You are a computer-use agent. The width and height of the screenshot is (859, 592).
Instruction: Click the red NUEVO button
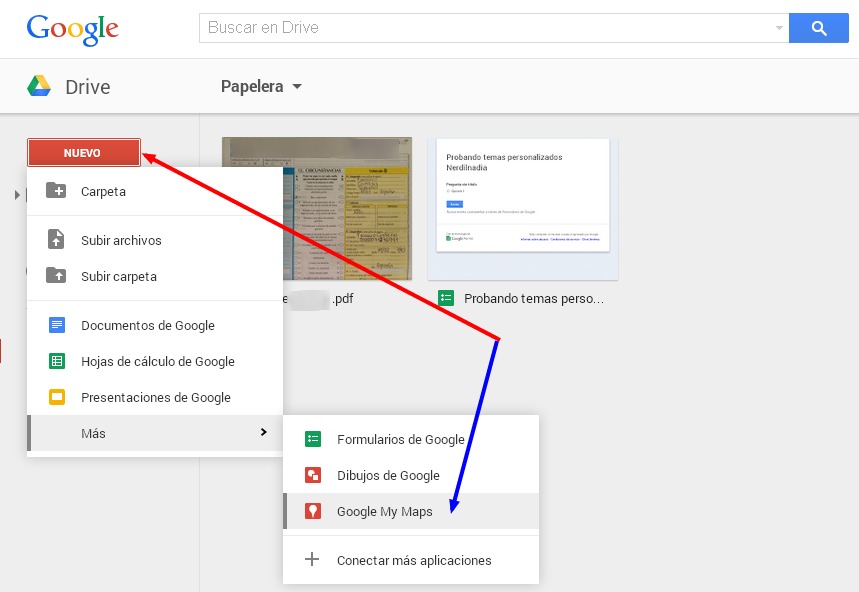(x=84, y=152)
